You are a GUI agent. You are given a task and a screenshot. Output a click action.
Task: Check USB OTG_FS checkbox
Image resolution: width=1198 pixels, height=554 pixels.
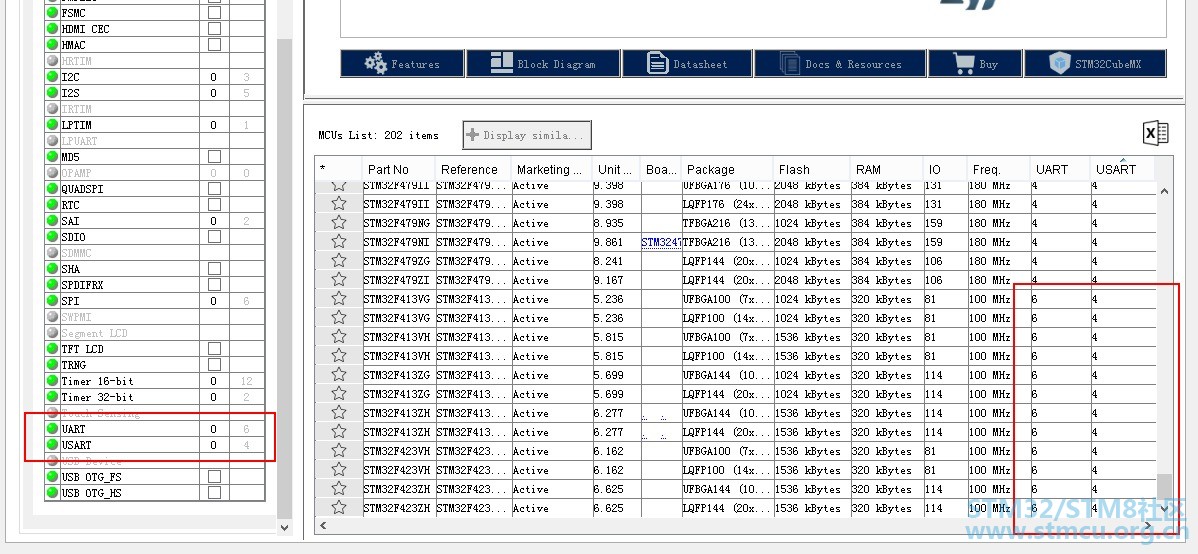point(215,477)
